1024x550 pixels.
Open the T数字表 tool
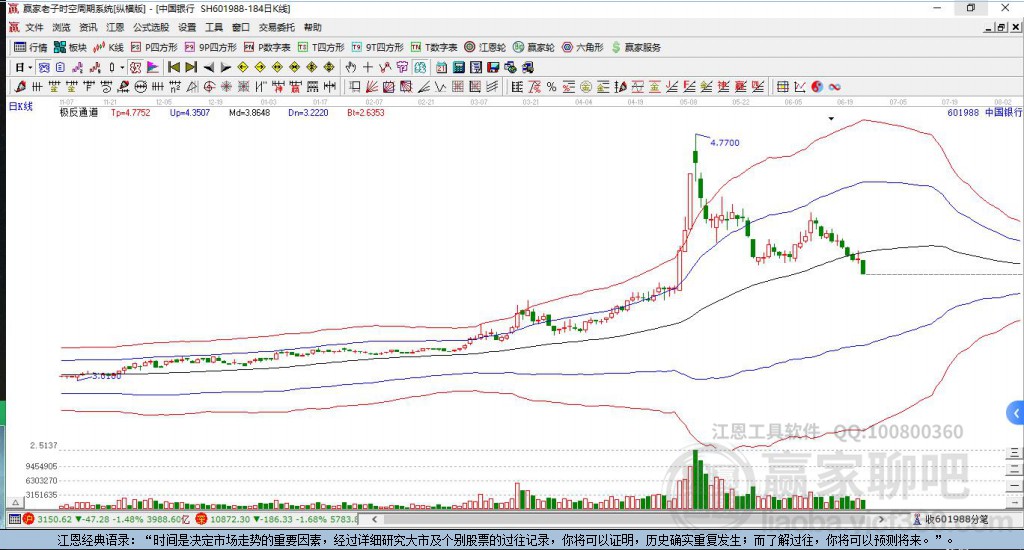click(434, 47)
